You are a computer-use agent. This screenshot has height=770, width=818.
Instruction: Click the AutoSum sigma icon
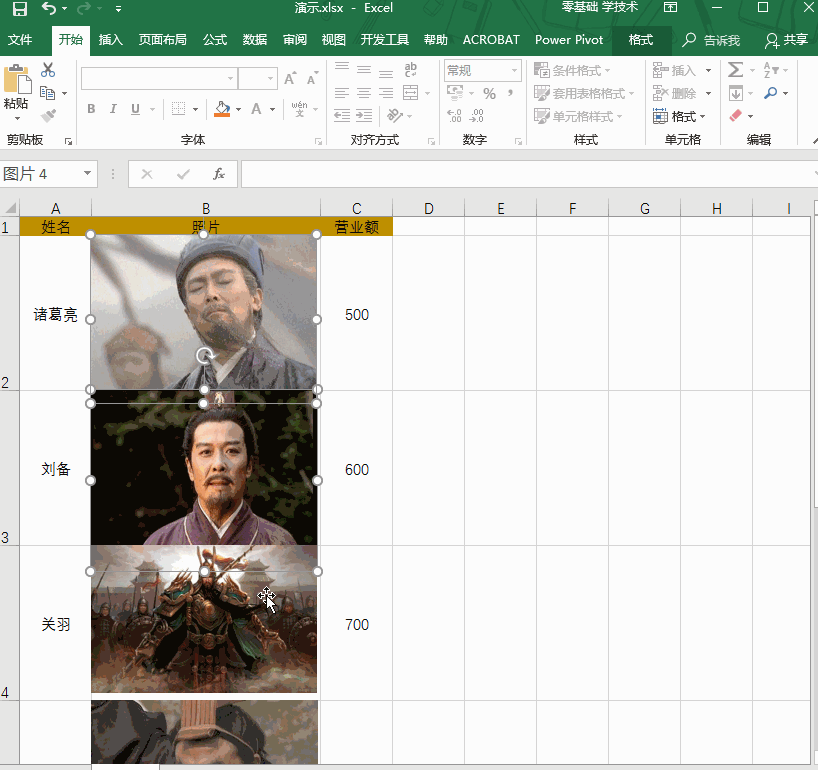[736, 70]
